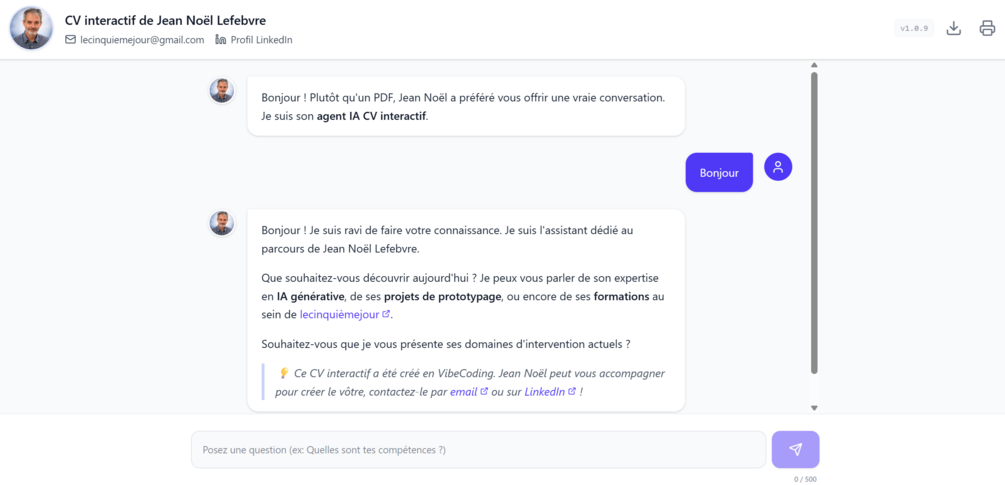Click the envelope icon next to the email address

pos(71,40)
